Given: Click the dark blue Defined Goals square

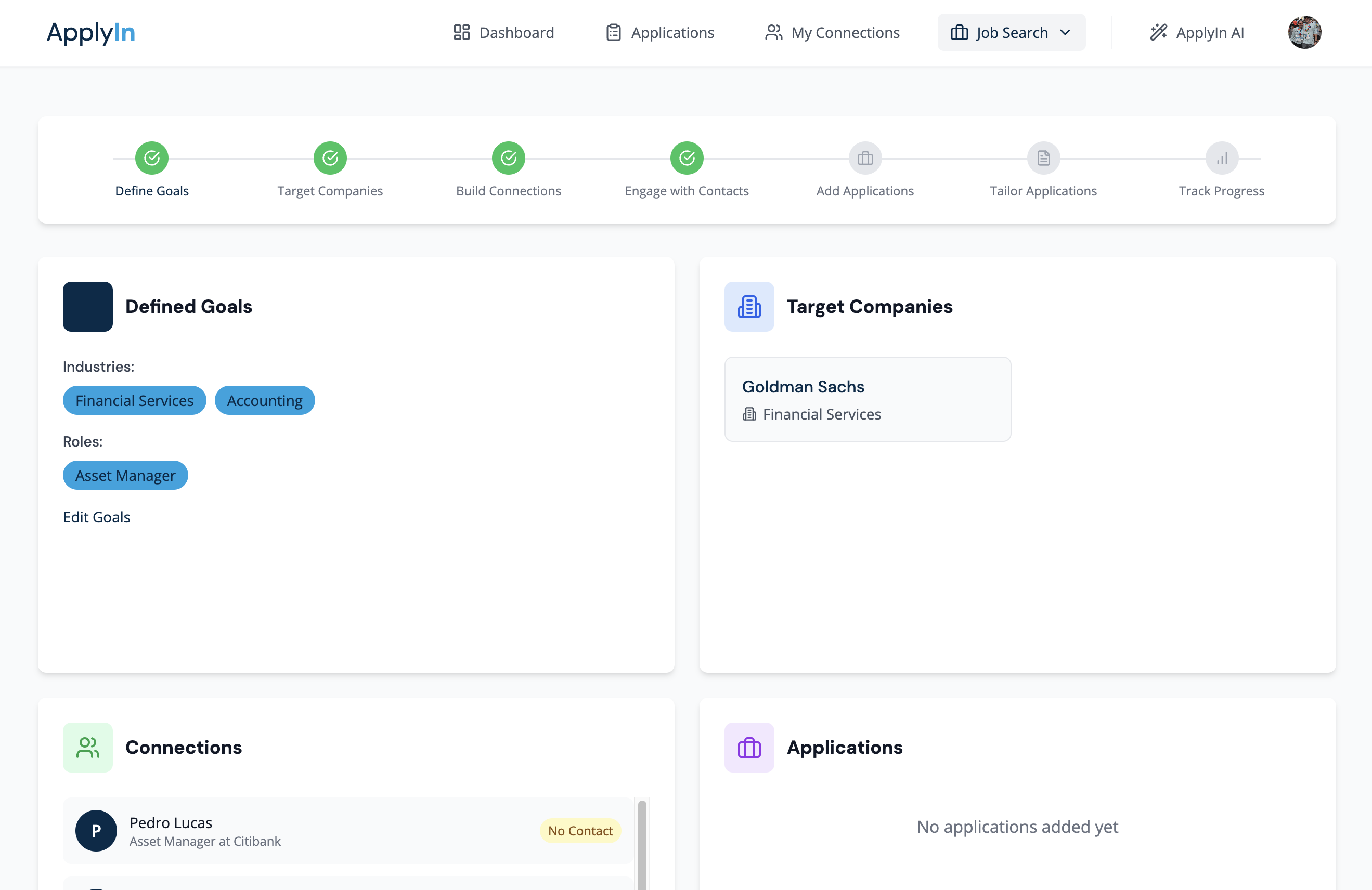Looking at the screenshot, I should coord(87,307).
